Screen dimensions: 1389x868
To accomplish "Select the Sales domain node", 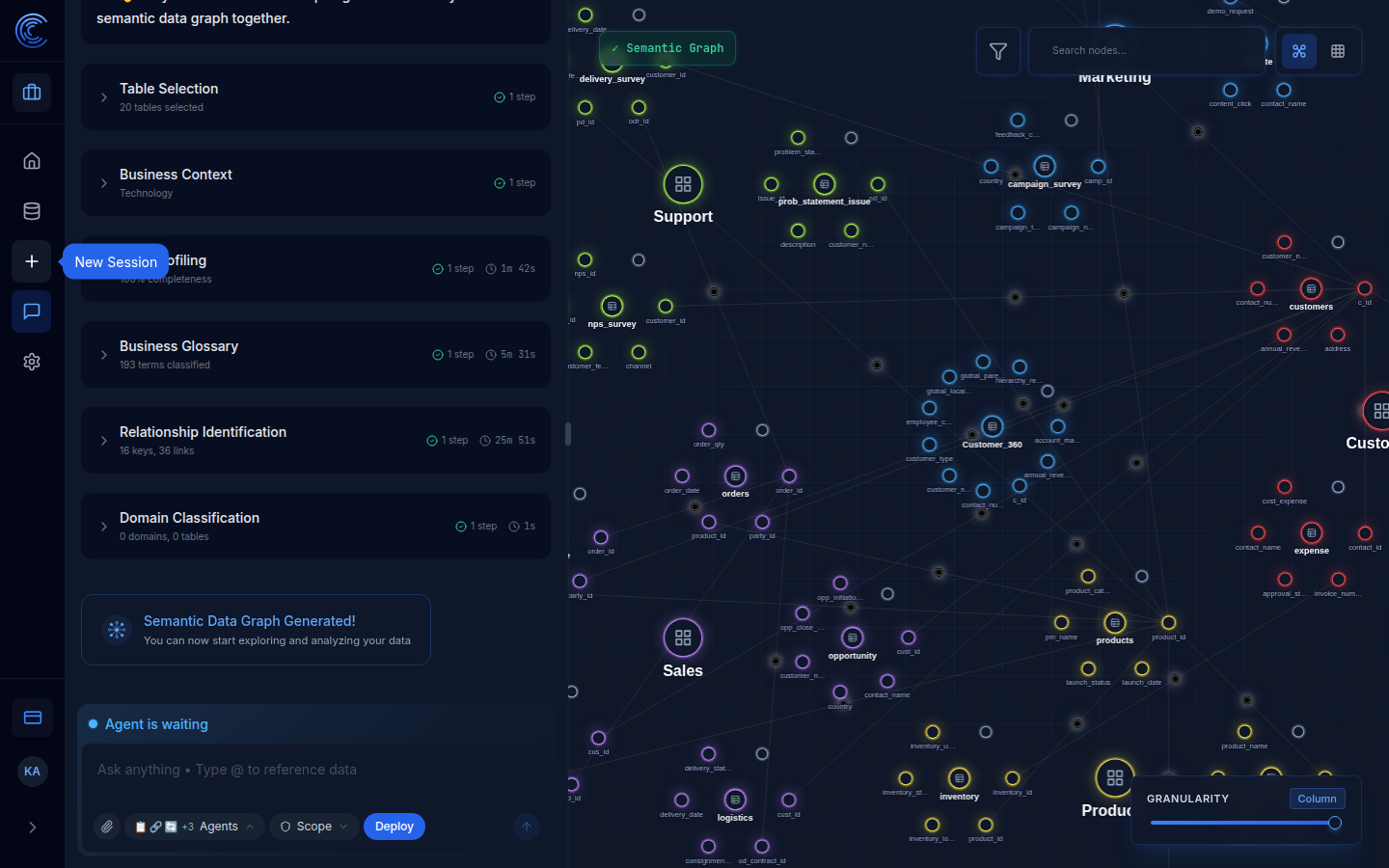I will click(683, 637).
